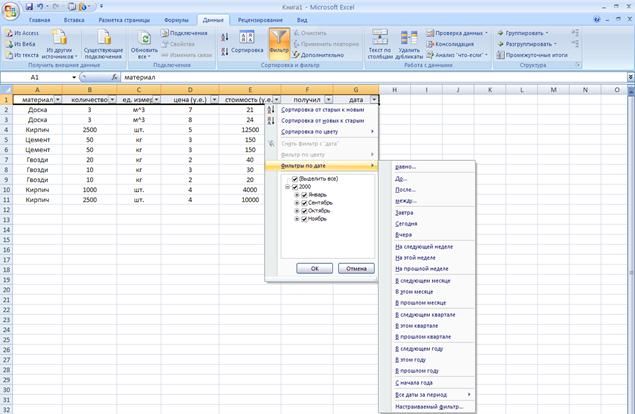Open Проверка данных
Viewport: 635px width, 414px height.
[457, 33]
